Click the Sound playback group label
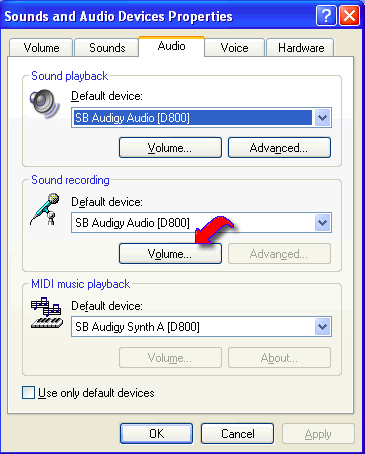The height and width of the screenshot is (454, 365). coord(69,76)
